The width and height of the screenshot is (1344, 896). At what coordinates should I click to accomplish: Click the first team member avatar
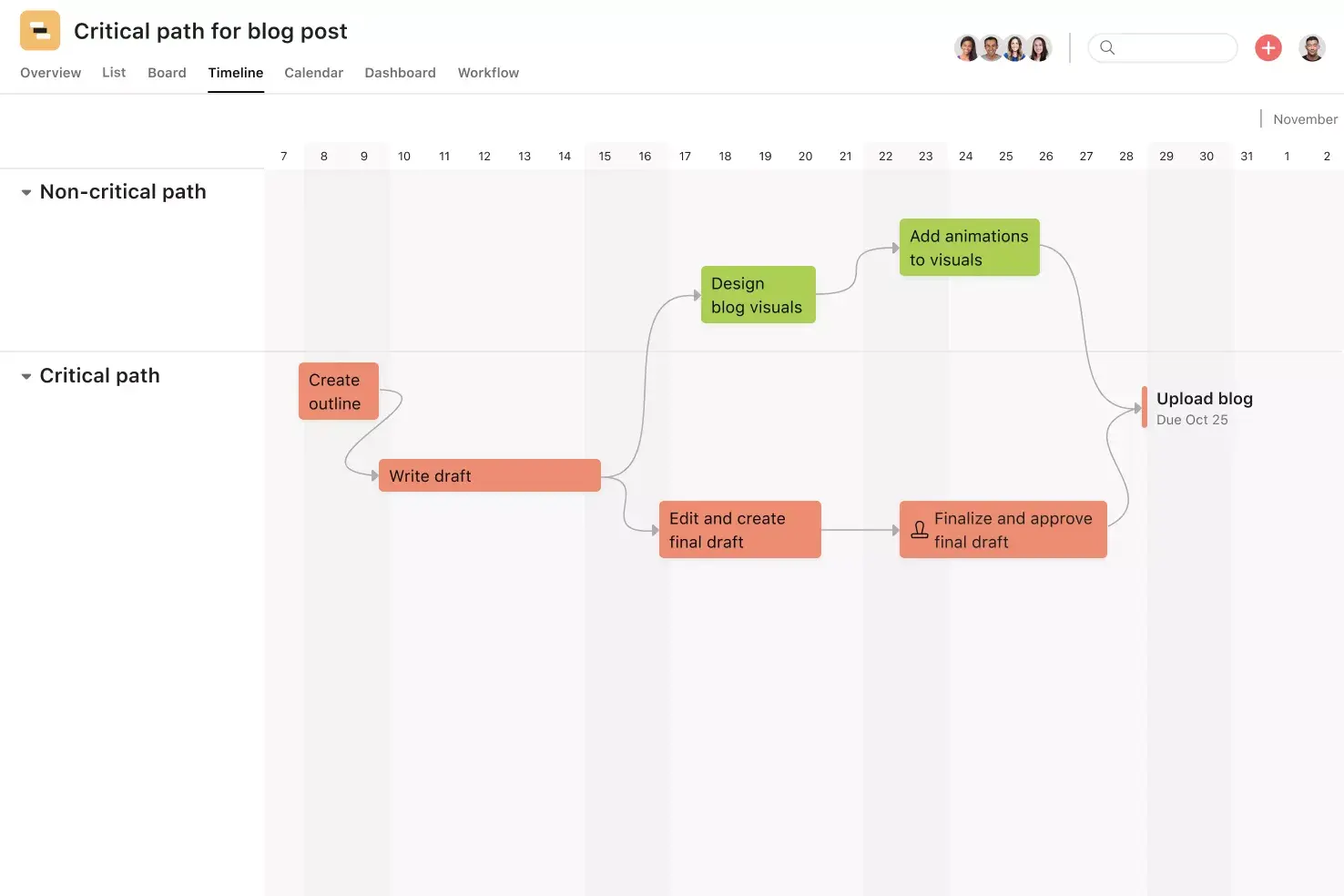pos(966,47)
